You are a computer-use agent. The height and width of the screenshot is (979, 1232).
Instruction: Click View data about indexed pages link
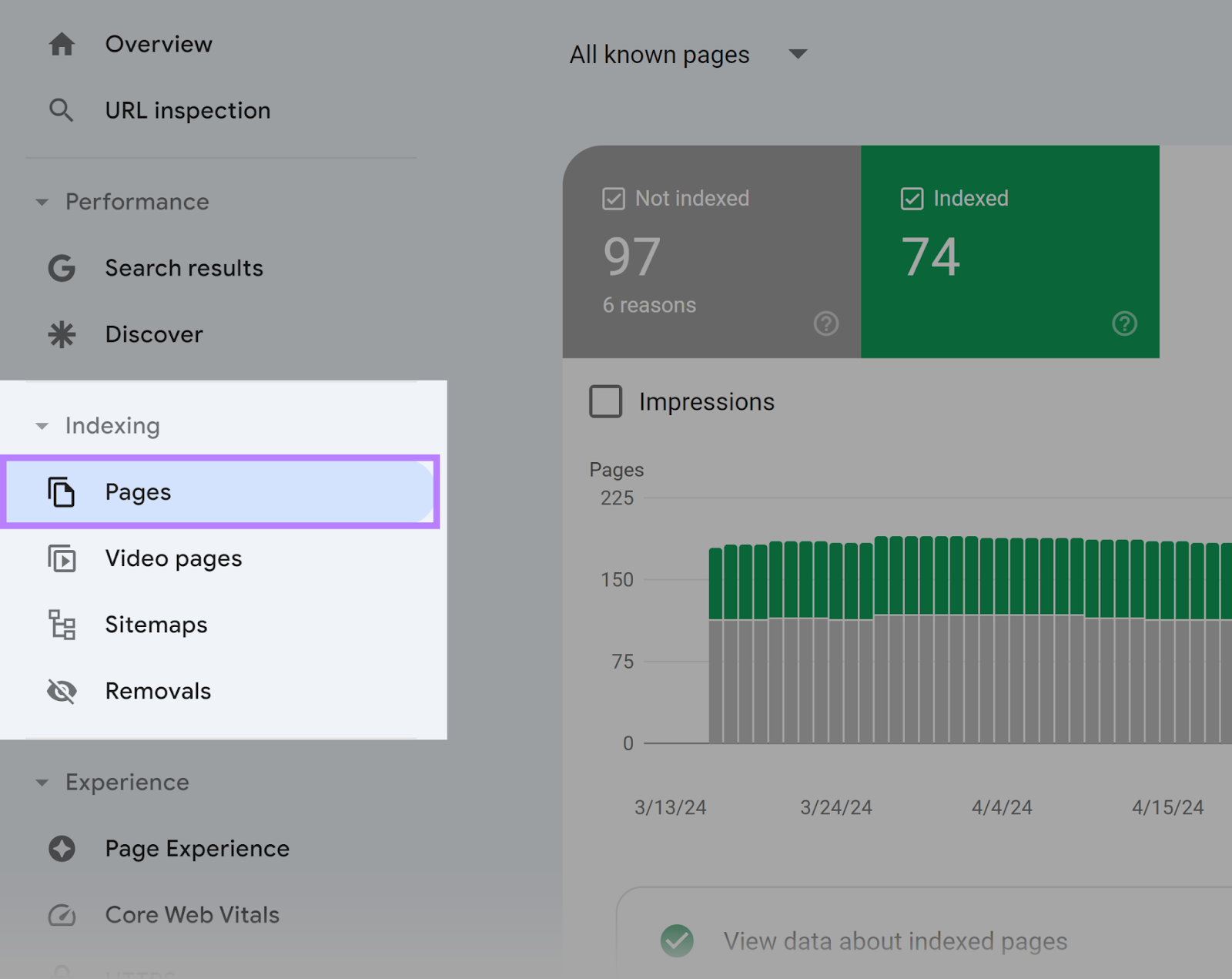coord(896,940)
